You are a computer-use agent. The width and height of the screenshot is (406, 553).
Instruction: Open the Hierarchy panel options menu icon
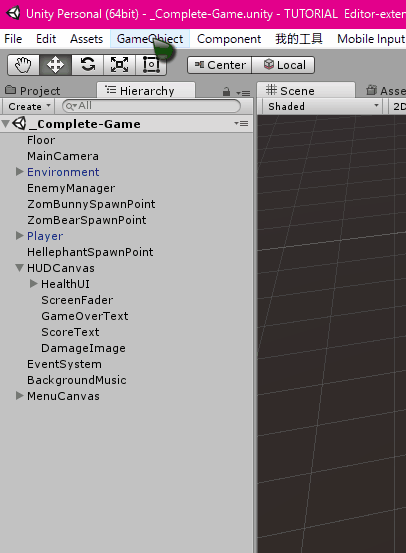tap(243, 93)
